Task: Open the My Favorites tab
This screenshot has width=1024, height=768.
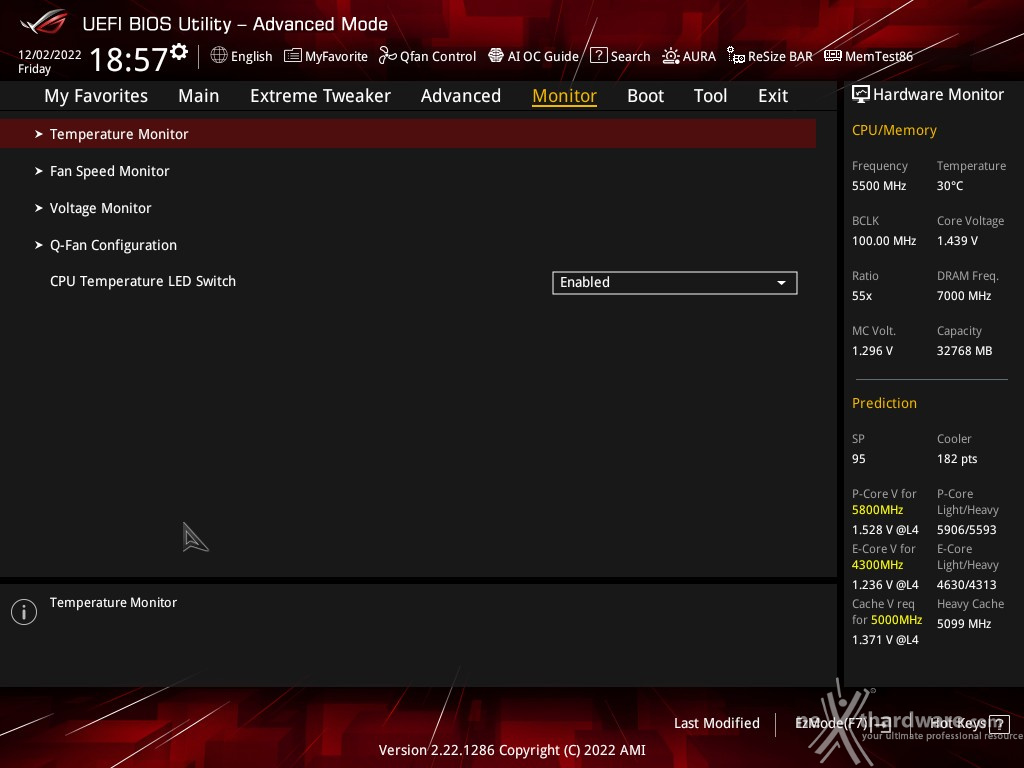Action: [x=96, y=96]
